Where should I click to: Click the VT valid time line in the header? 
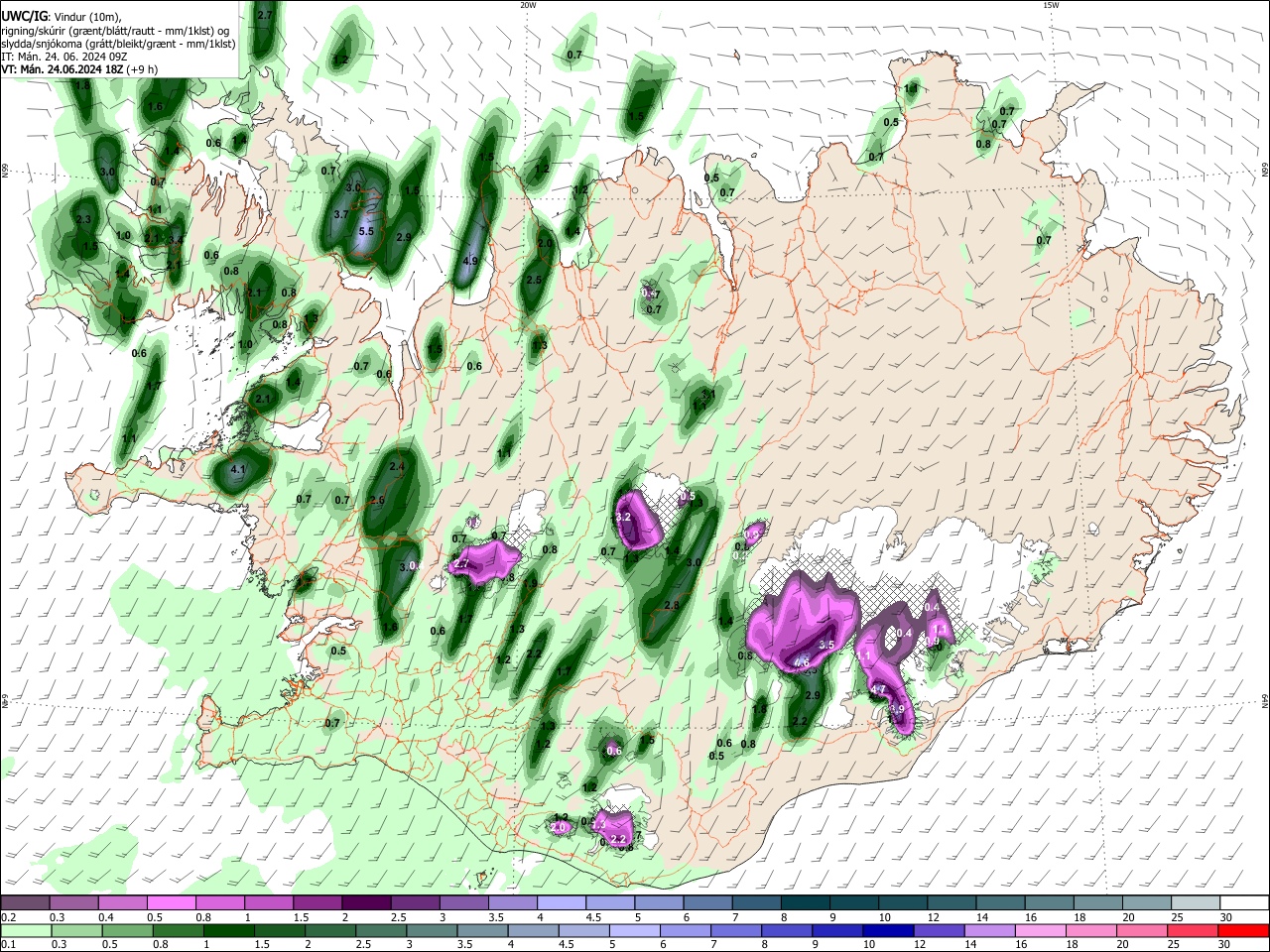(x=79, y=69)
